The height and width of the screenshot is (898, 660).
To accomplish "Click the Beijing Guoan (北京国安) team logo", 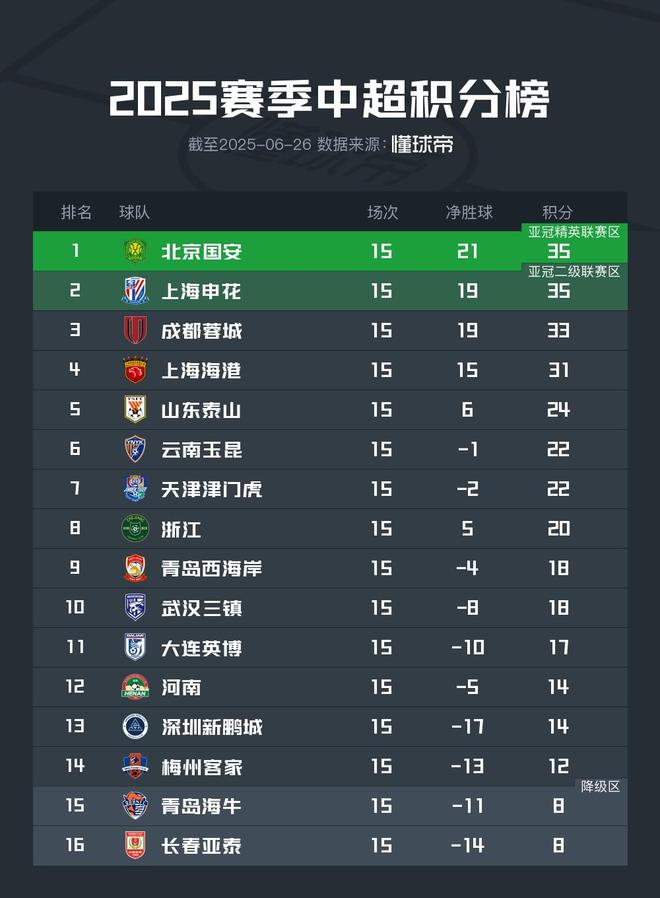I will point(135,251).
